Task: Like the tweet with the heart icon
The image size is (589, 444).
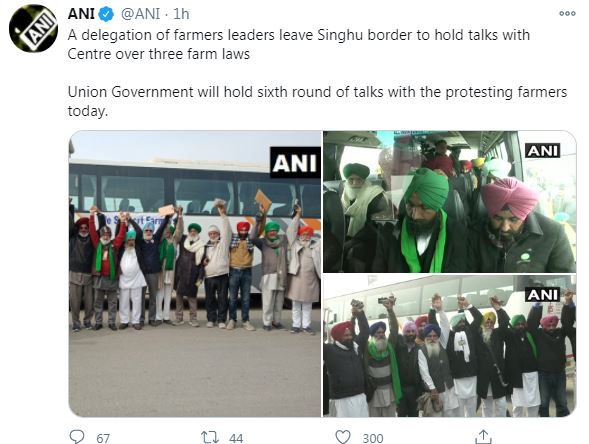Action: coord(343,437)
